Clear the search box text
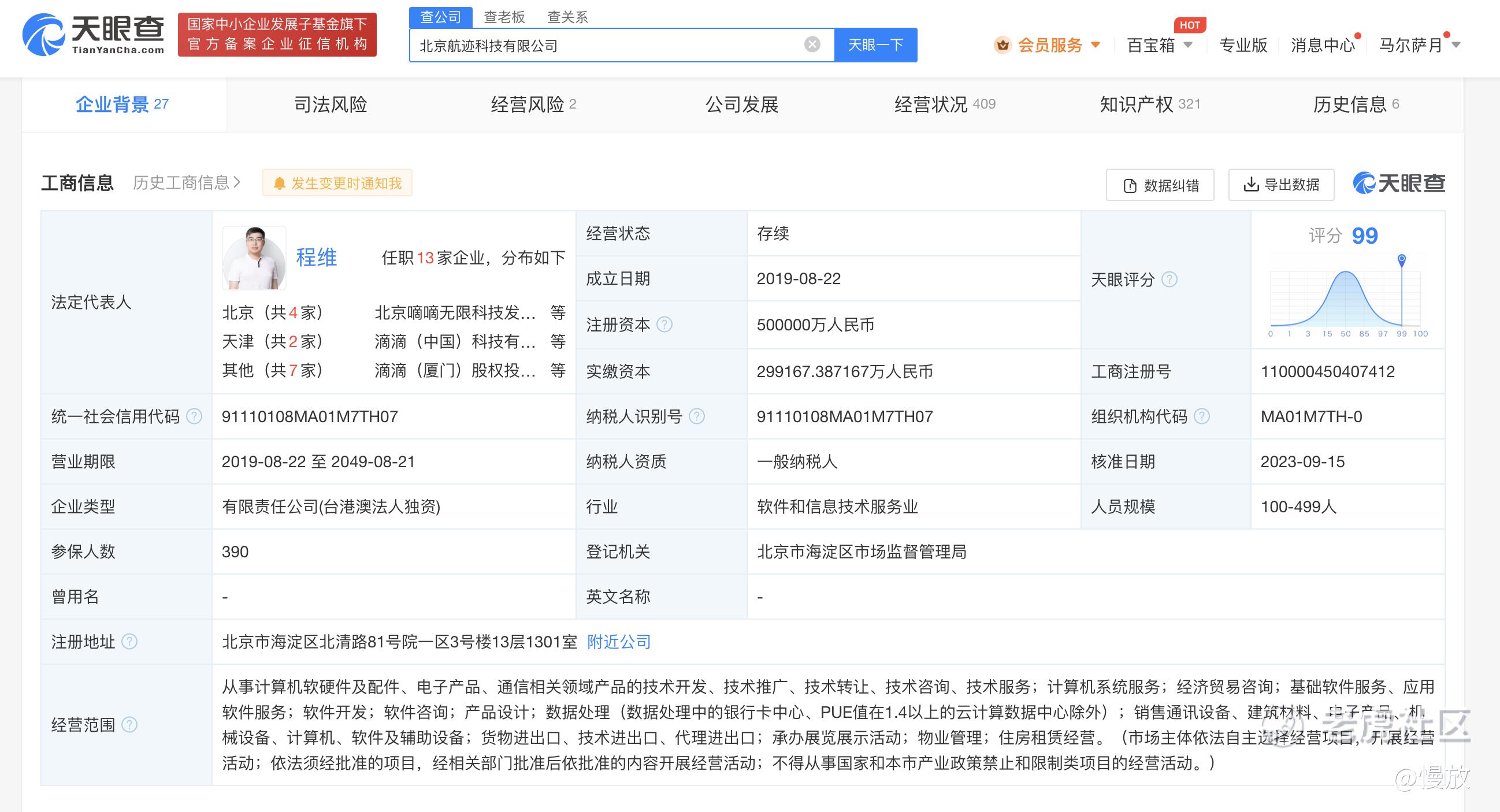 pyautogui.click(x=812, y=44)
